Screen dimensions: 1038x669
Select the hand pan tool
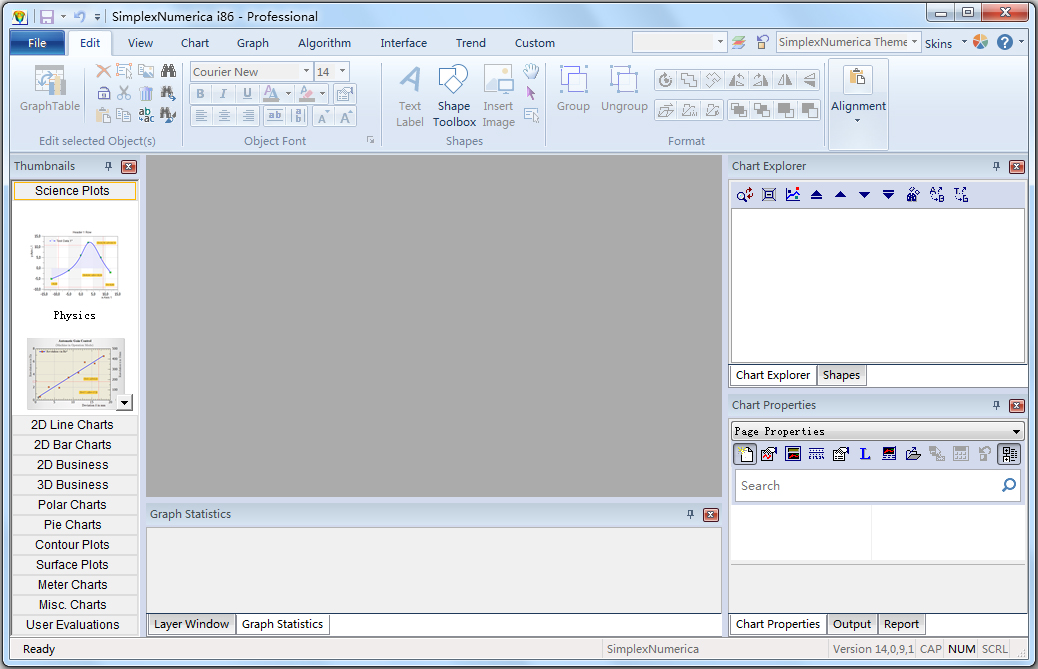pyautogui.click(x=531, y=71)
